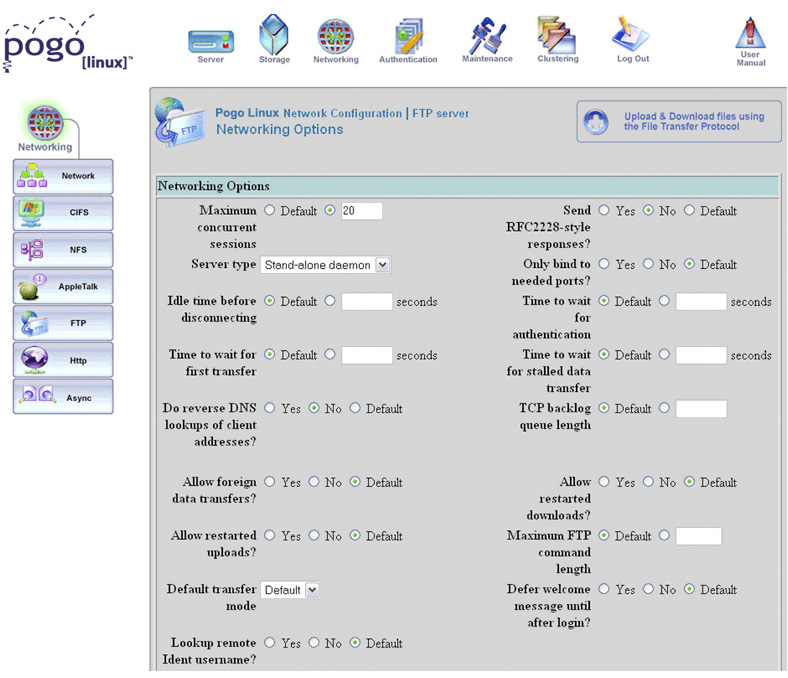Select No for allow restarted downloads

(649, 481)
